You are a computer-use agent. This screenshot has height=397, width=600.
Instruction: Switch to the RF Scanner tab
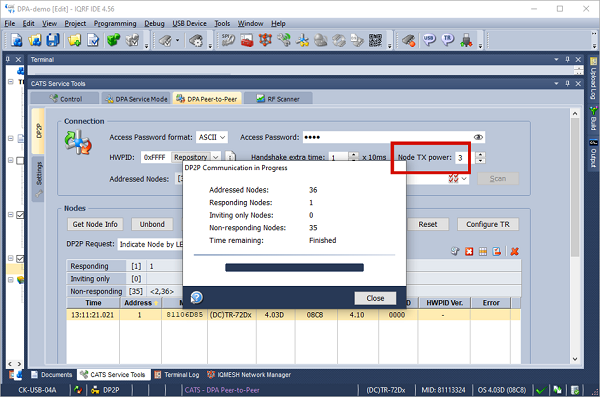tap(278, 99)
